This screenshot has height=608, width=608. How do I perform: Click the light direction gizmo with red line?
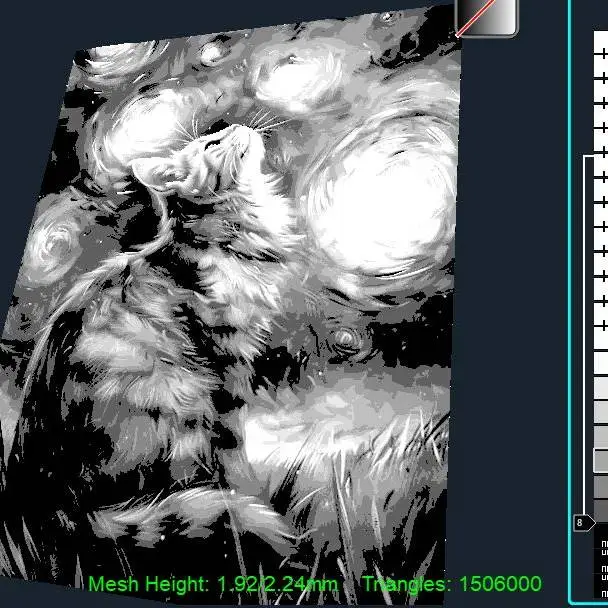(x=487, y=18)
